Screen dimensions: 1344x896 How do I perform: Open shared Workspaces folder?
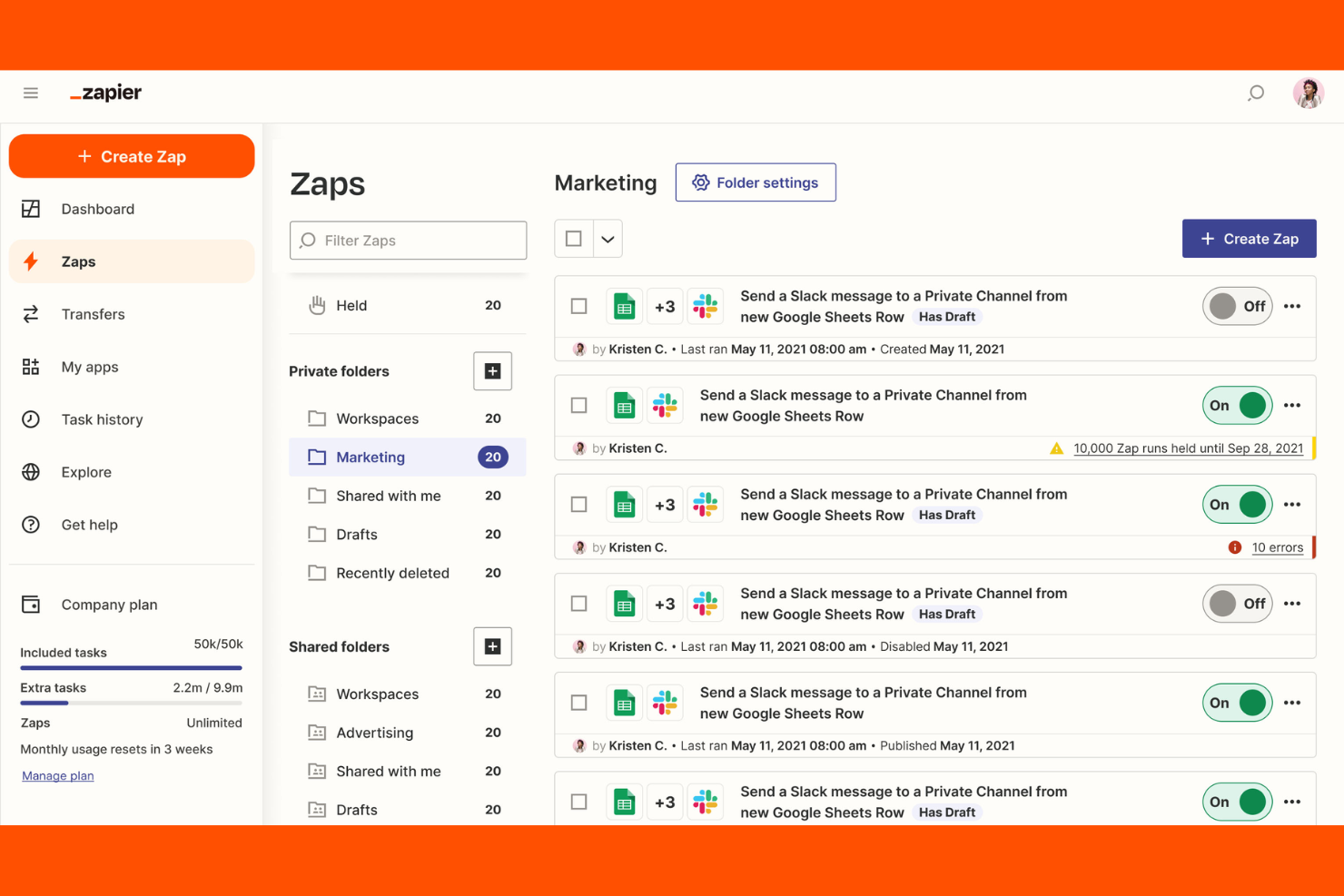click(x=407, y=694)
